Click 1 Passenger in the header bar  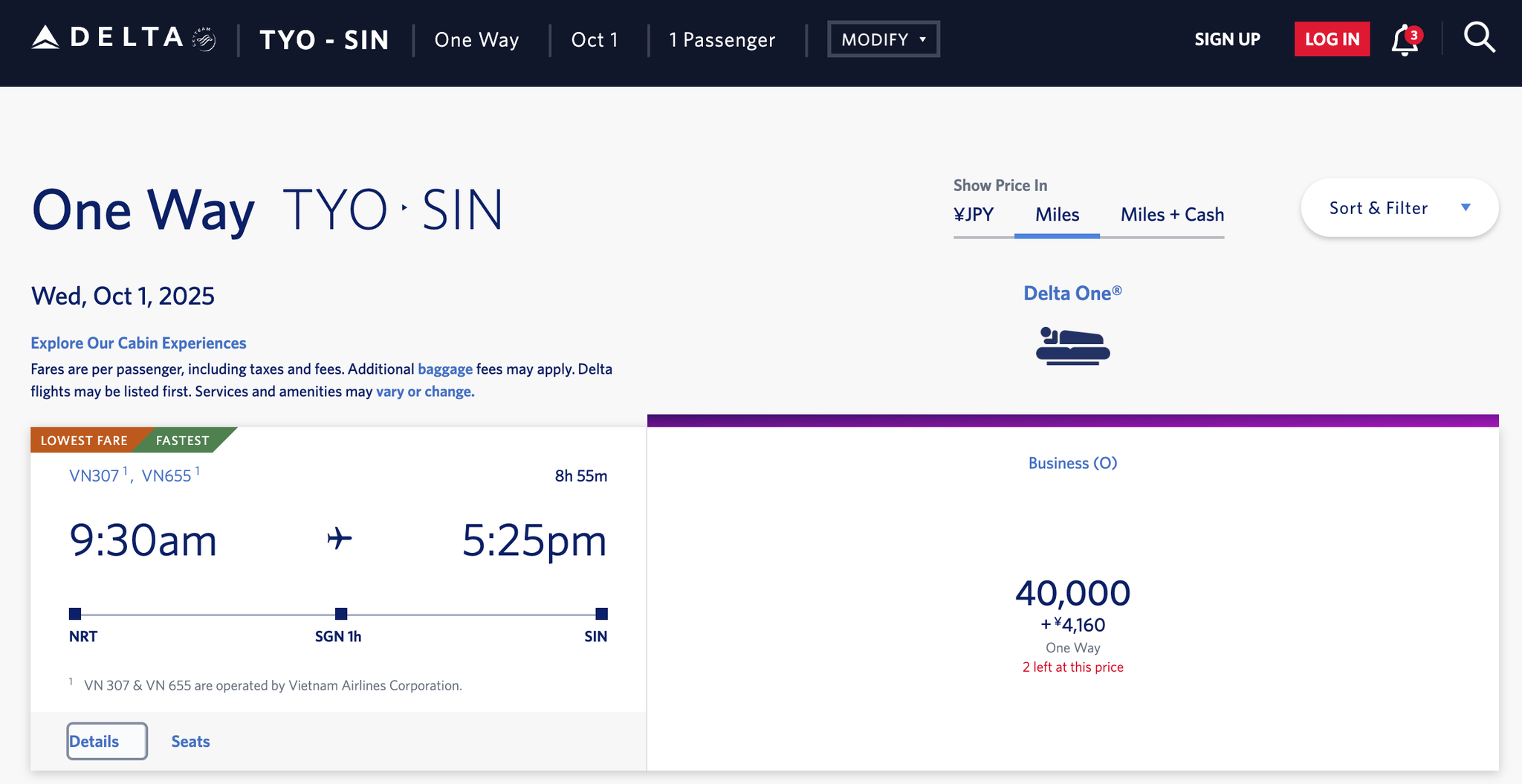(x=722, y=39)
